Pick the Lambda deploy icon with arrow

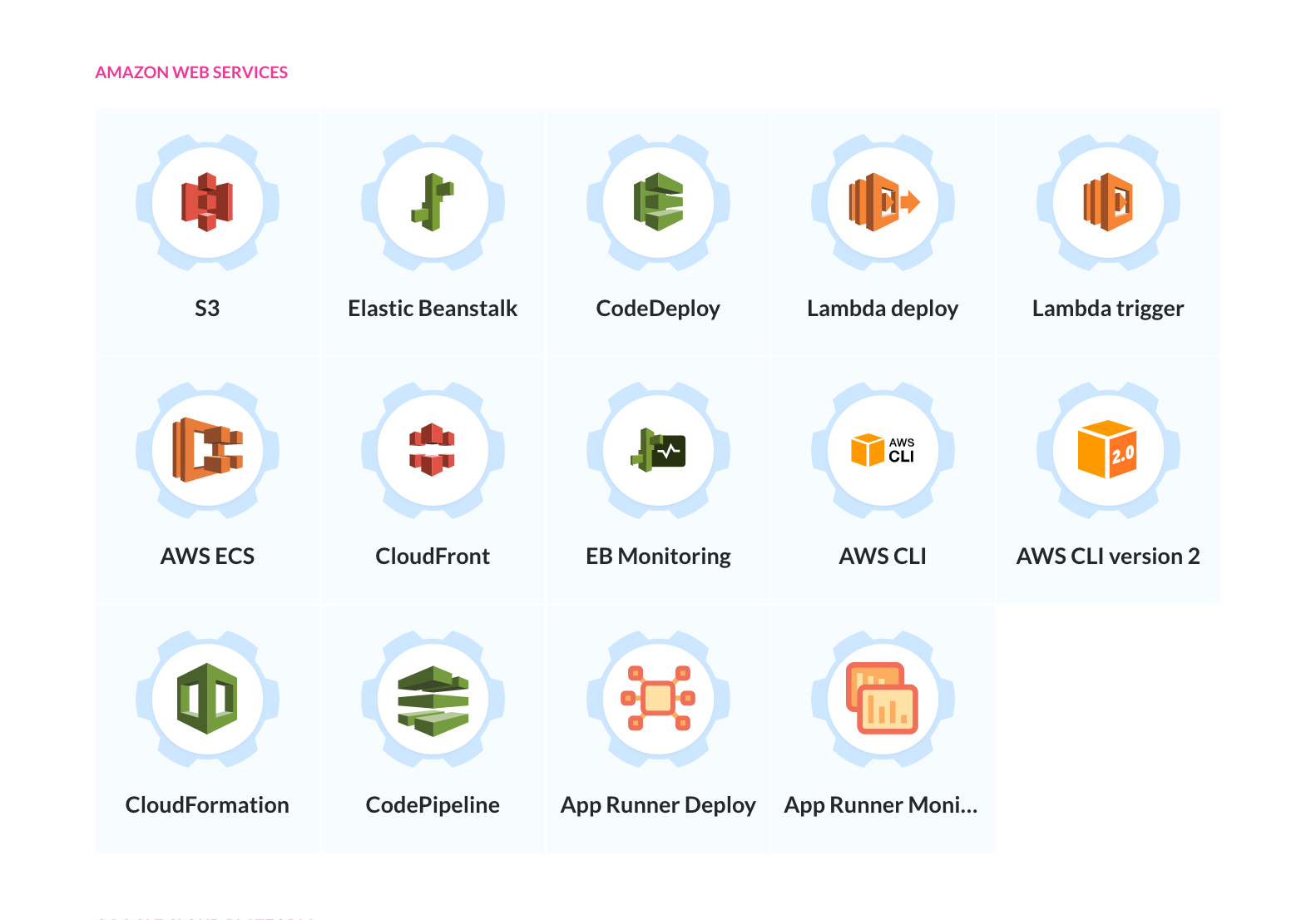(883, 202)
